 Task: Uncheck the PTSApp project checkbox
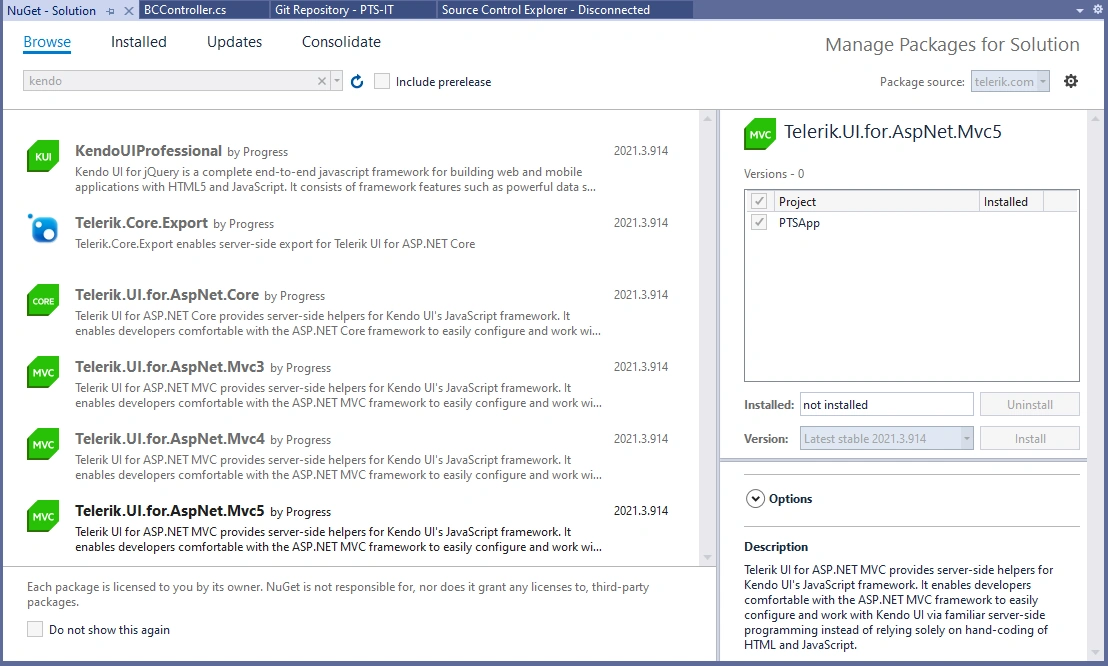pos(759,222)
